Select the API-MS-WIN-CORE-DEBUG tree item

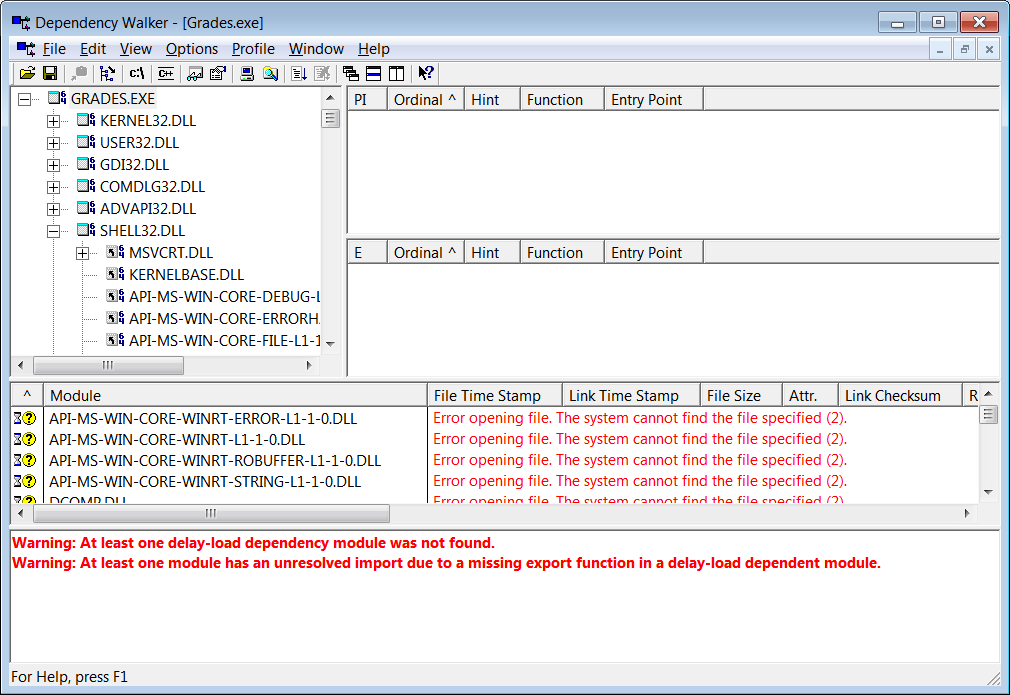224,297
